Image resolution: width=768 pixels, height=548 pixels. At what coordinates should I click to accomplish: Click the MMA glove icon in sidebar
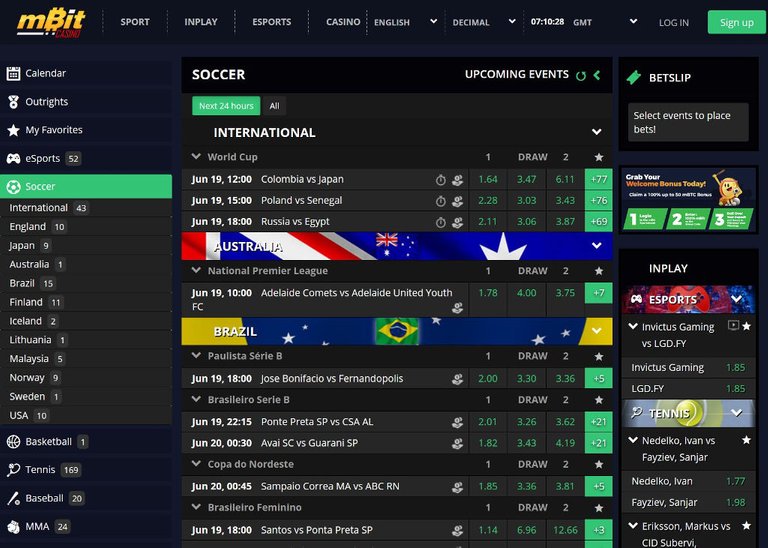(x=13, y=527)
